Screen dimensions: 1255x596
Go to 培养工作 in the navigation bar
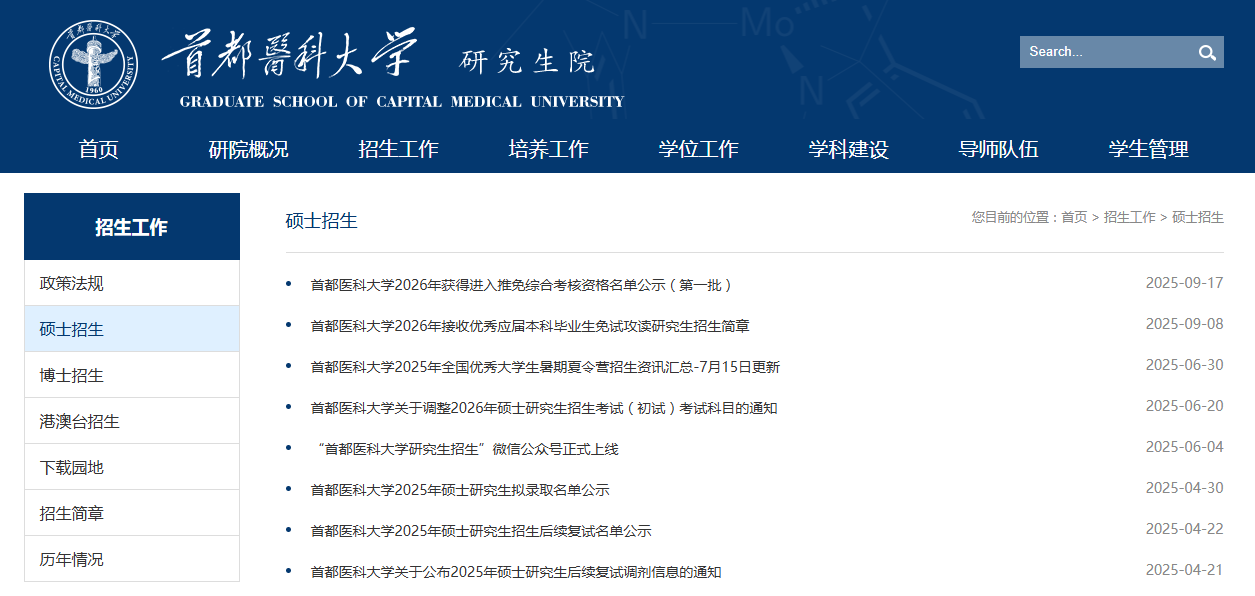coord(548,149)
